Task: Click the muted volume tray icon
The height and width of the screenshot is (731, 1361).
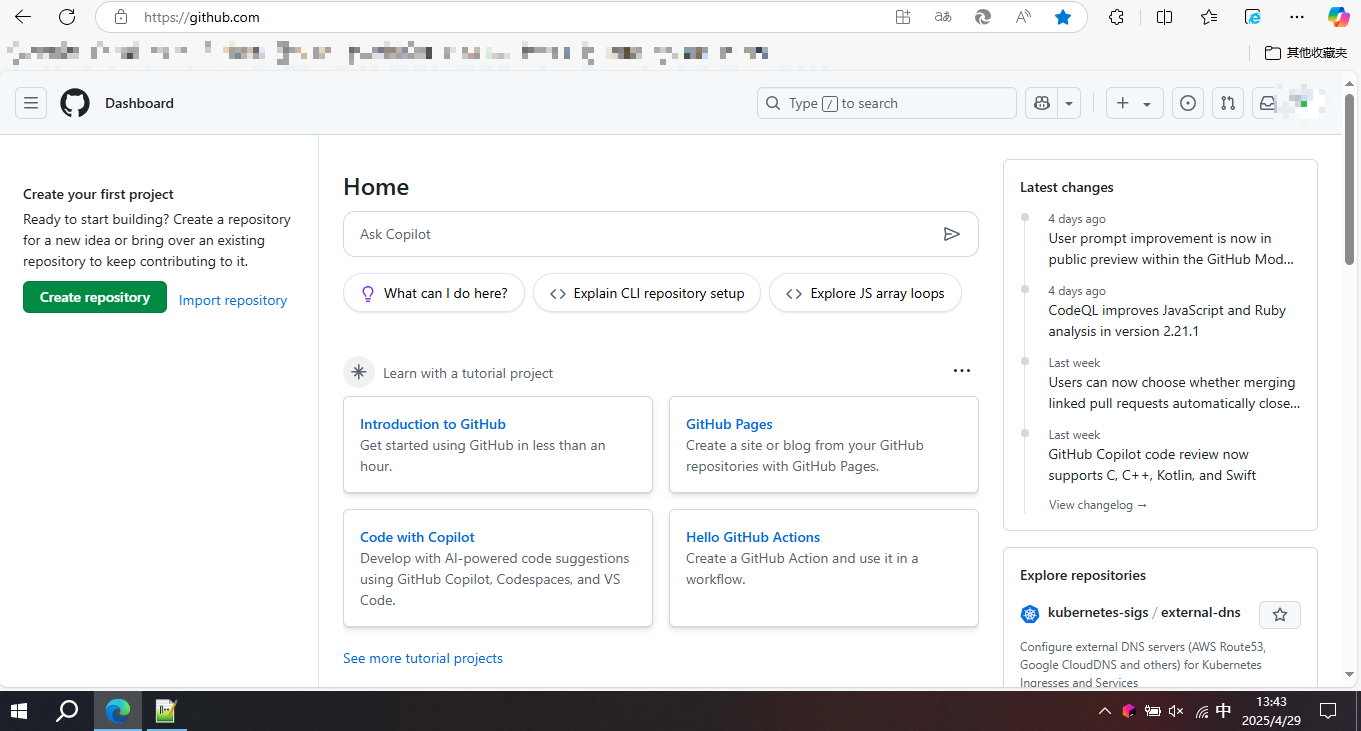Action: 1176,711
